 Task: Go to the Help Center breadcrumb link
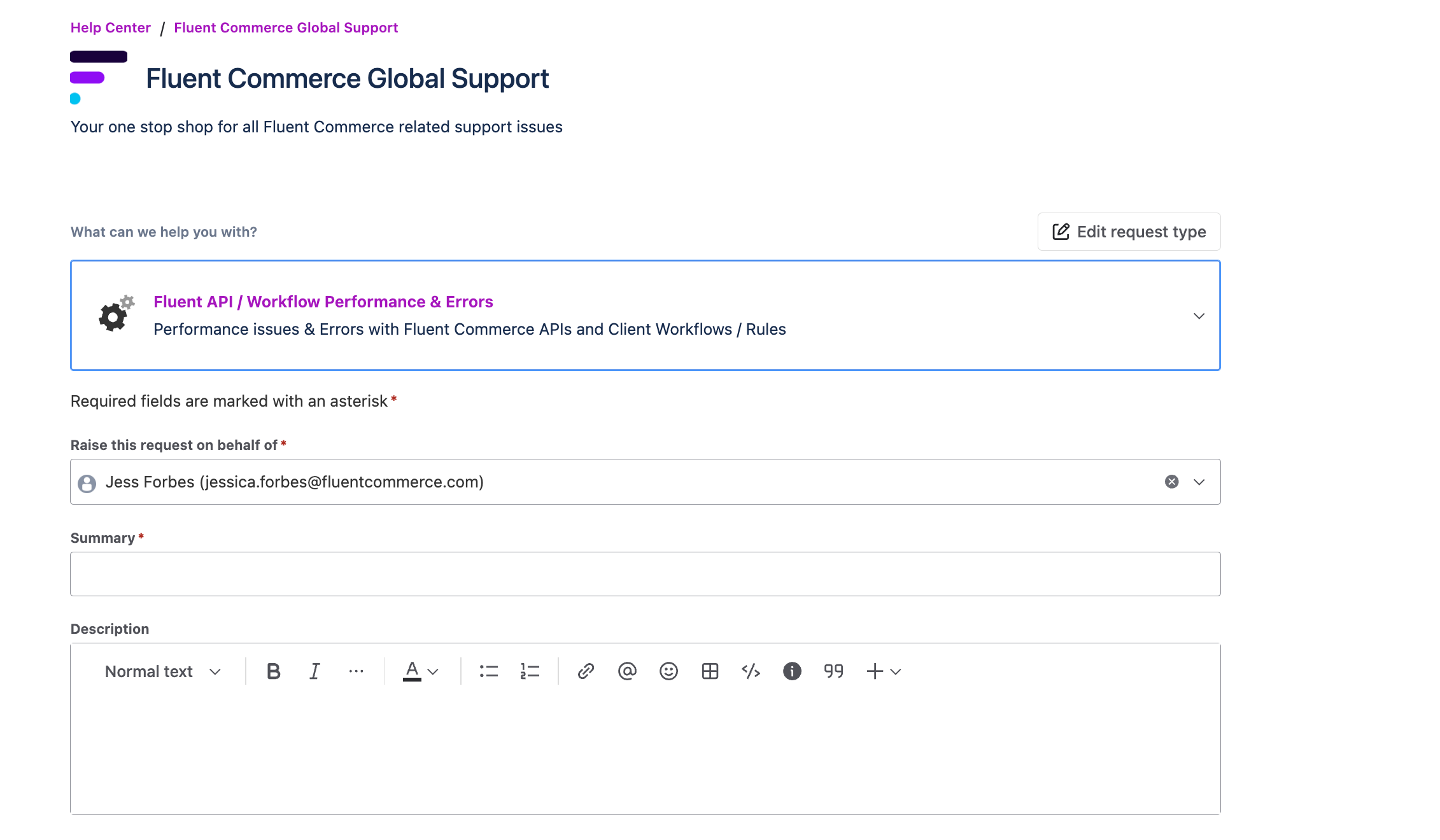(110, 28)
